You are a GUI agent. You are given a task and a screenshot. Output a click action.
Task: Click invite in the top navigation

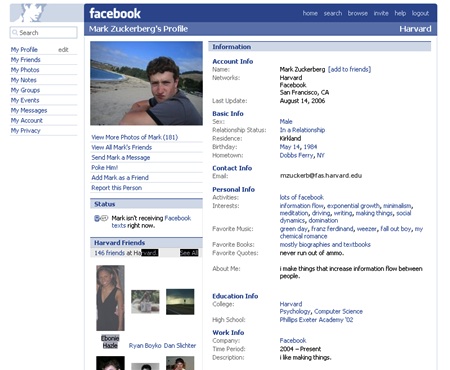click(x=381, y=13)
